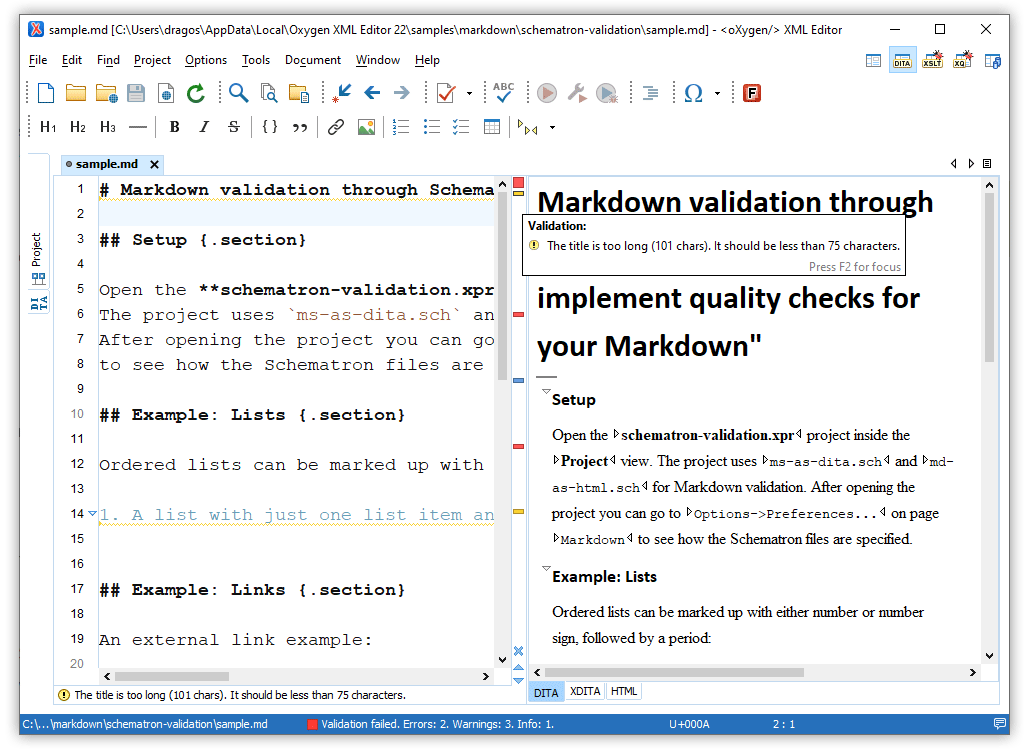Collapse the Setup section in the preview
Image resolution: width=1030 pixels, height=750 pixels.
coord(546,391)
